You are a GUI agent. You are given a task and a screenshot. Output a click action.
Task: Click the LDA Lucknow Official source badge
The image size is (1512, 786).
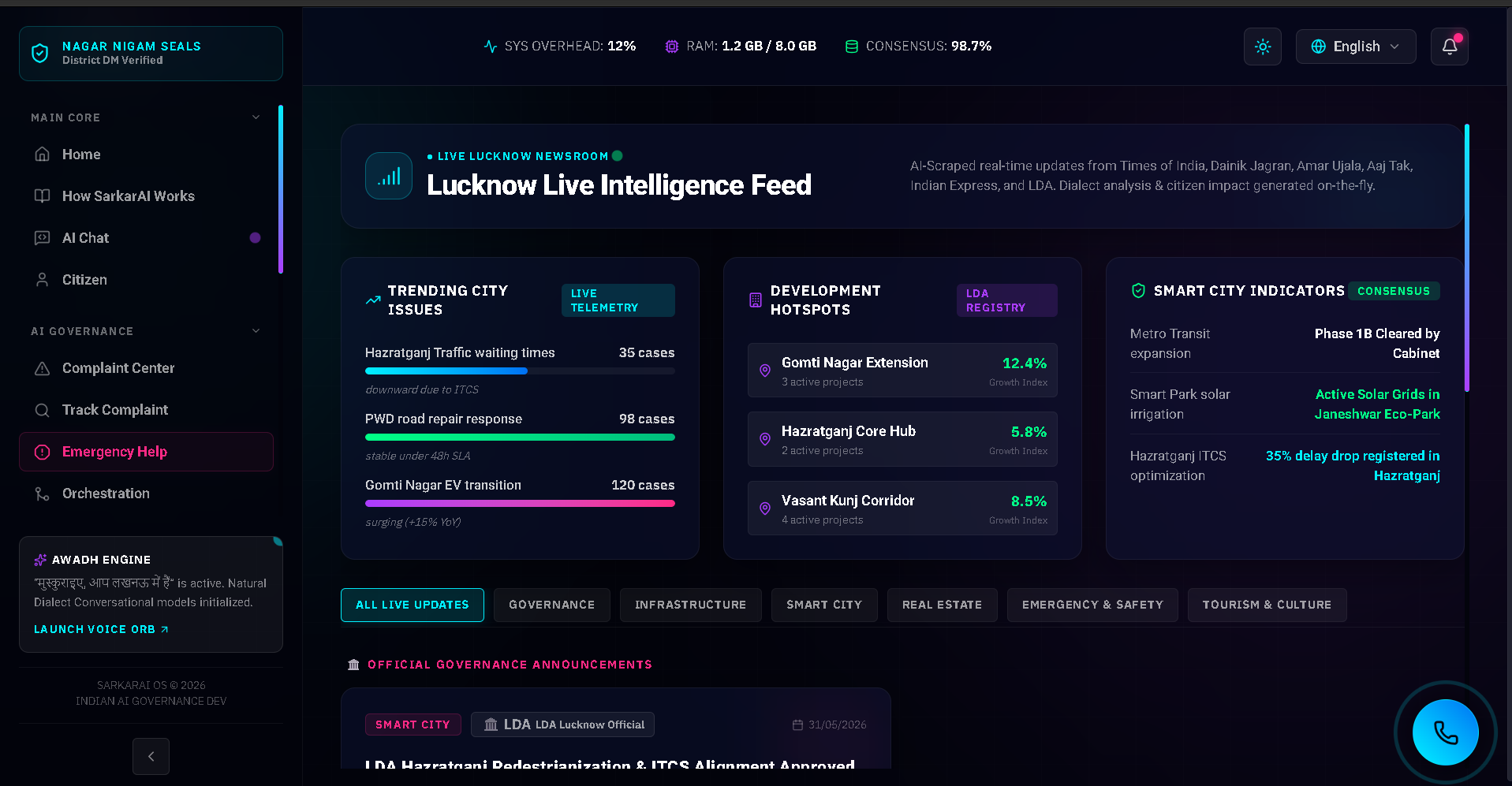click(563, 725)
